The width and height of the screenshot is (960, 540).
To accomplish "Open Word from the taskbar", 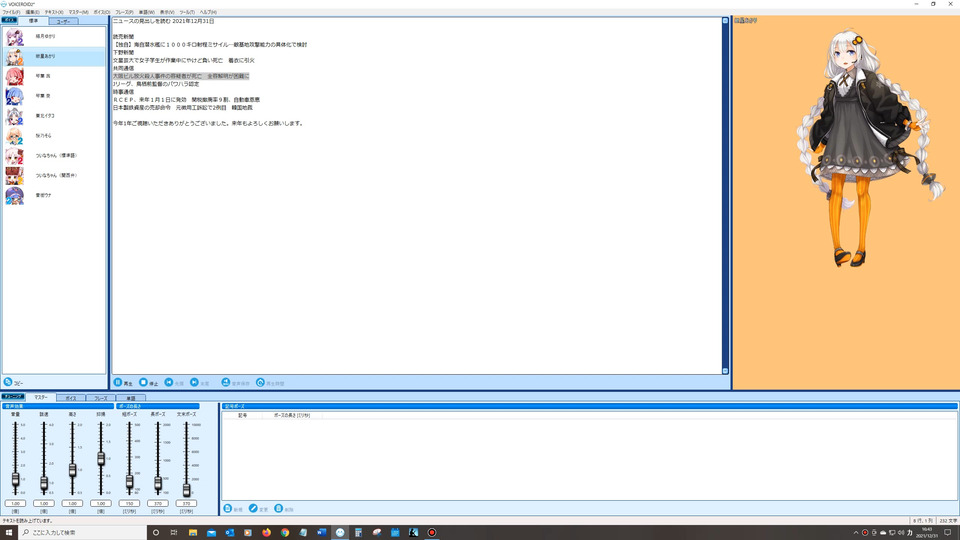I will 321,532.
